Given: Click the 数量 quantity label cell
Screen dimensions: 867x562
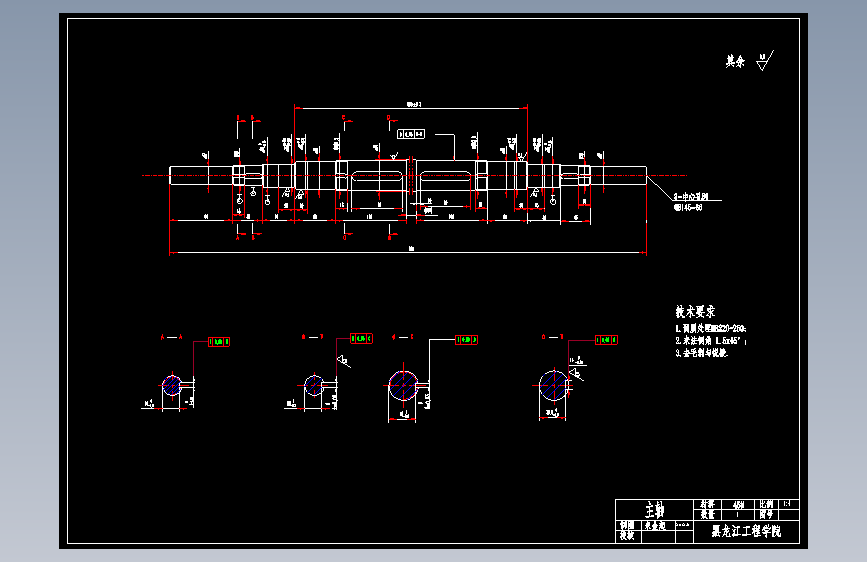Looking at the screenshot, I should click(707, 514).
